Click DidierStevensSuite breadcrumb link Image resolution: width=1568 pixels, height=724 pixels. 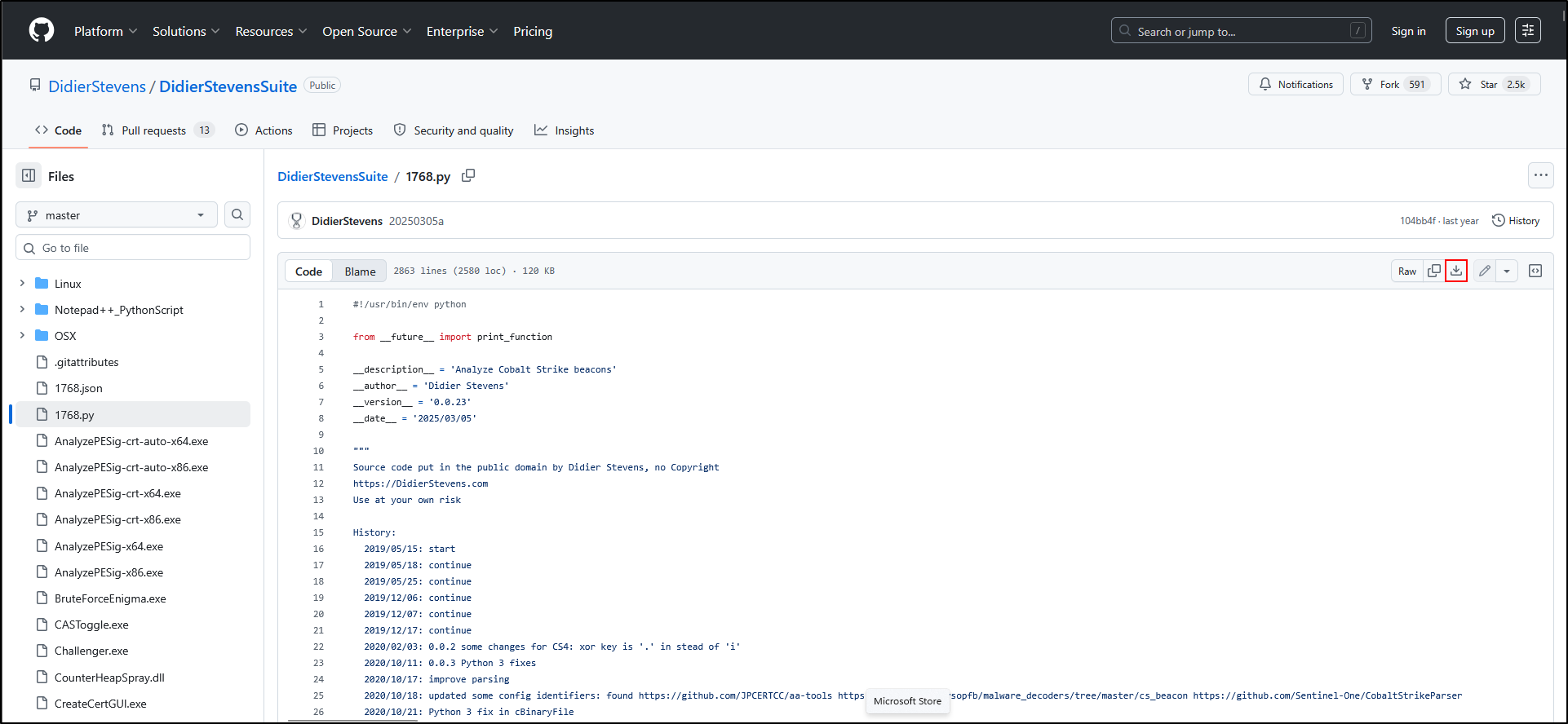(333, 176)
